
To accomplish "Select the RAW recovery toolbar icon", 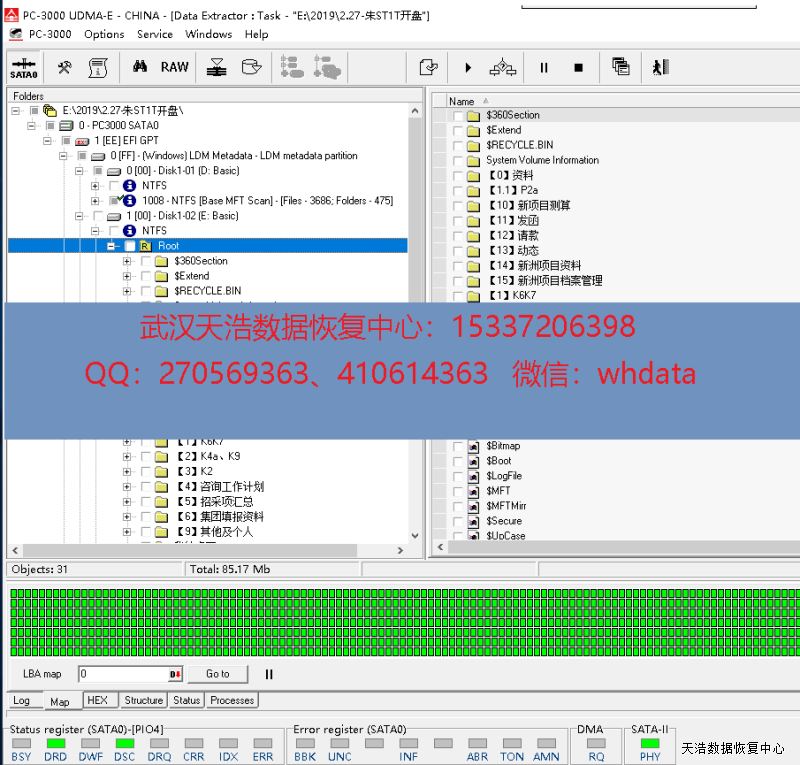I will click(x=174, y=67).
